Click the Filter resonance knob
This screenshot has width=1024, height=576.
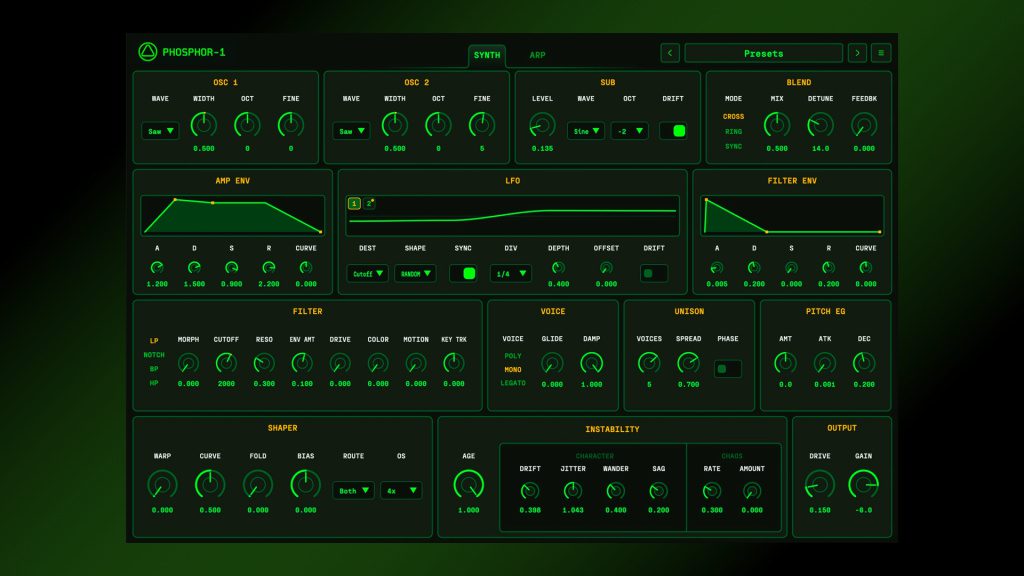tap(264, 363)
